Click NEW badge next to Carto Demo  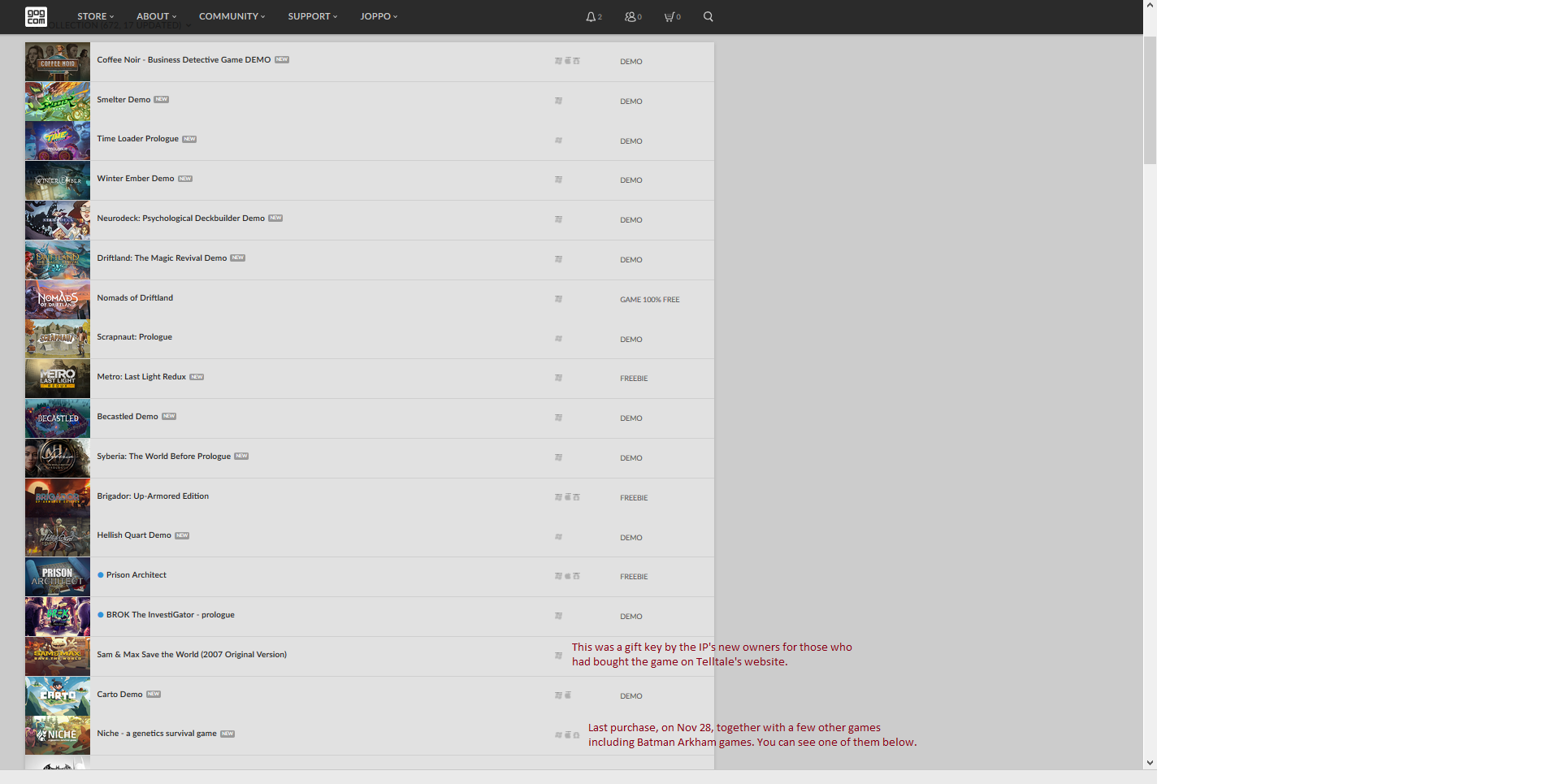pos(154,695)
